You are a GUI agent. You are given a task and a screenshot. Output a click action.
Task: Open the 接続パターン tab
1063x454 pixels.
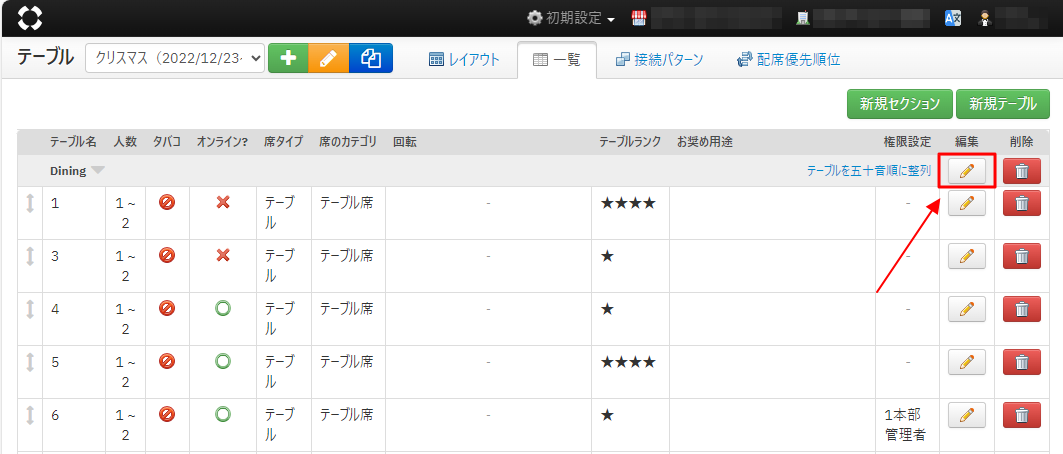(x=659, y=60)
